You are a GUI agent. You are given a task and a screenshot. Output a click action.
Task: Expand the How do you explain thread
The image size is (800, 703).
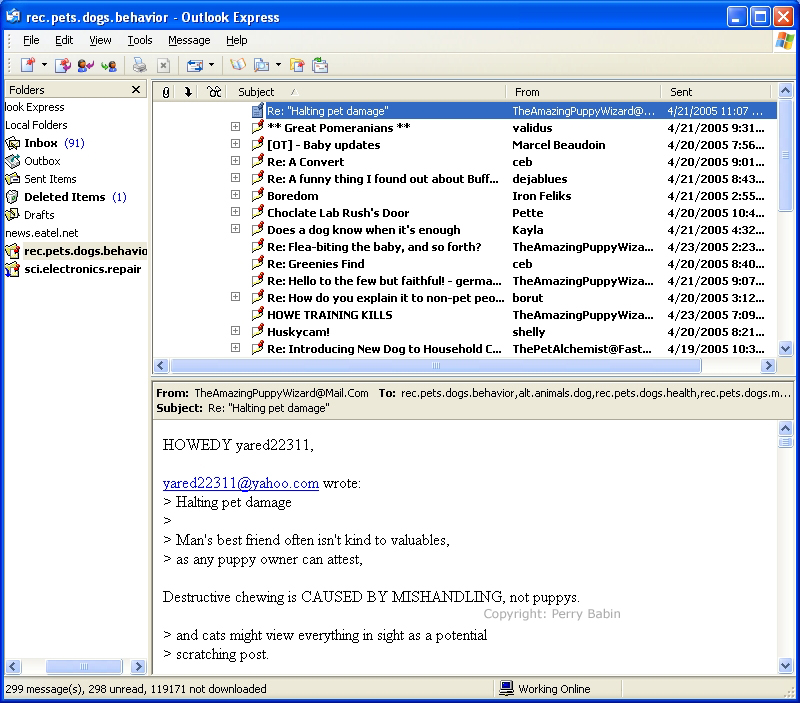click(235, 296)
